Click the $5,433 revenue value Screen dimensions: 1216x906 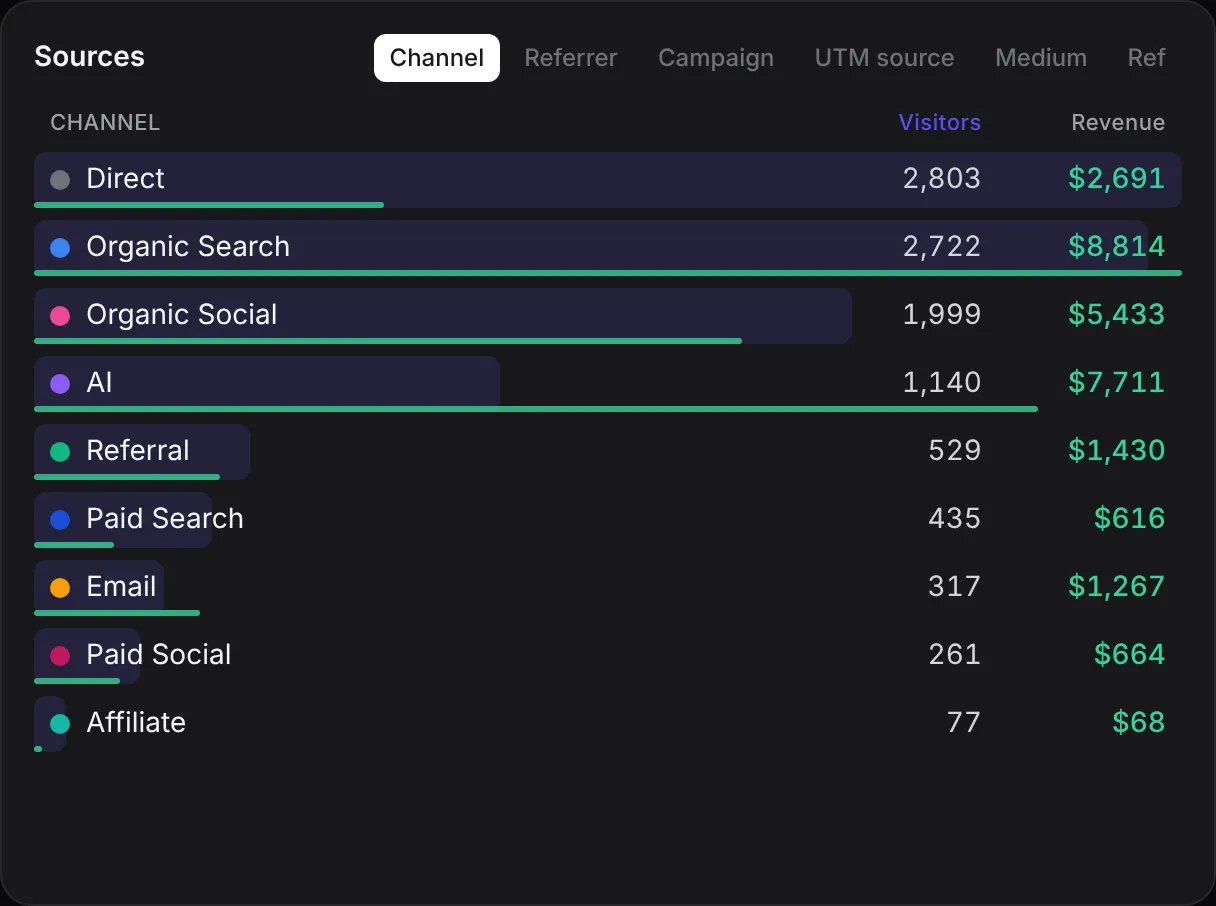[x=1116, y=315]
